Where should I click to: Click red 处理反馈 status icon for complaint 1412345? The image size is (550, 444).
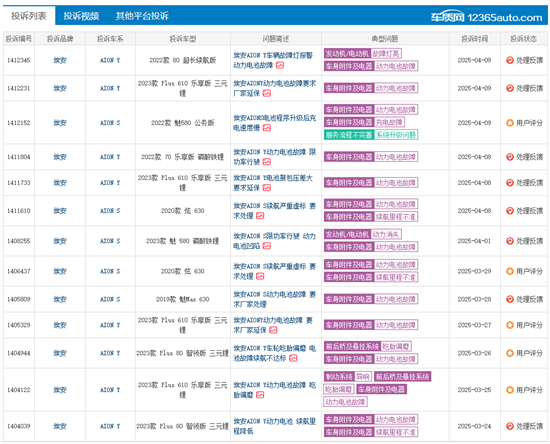(510, 60)
